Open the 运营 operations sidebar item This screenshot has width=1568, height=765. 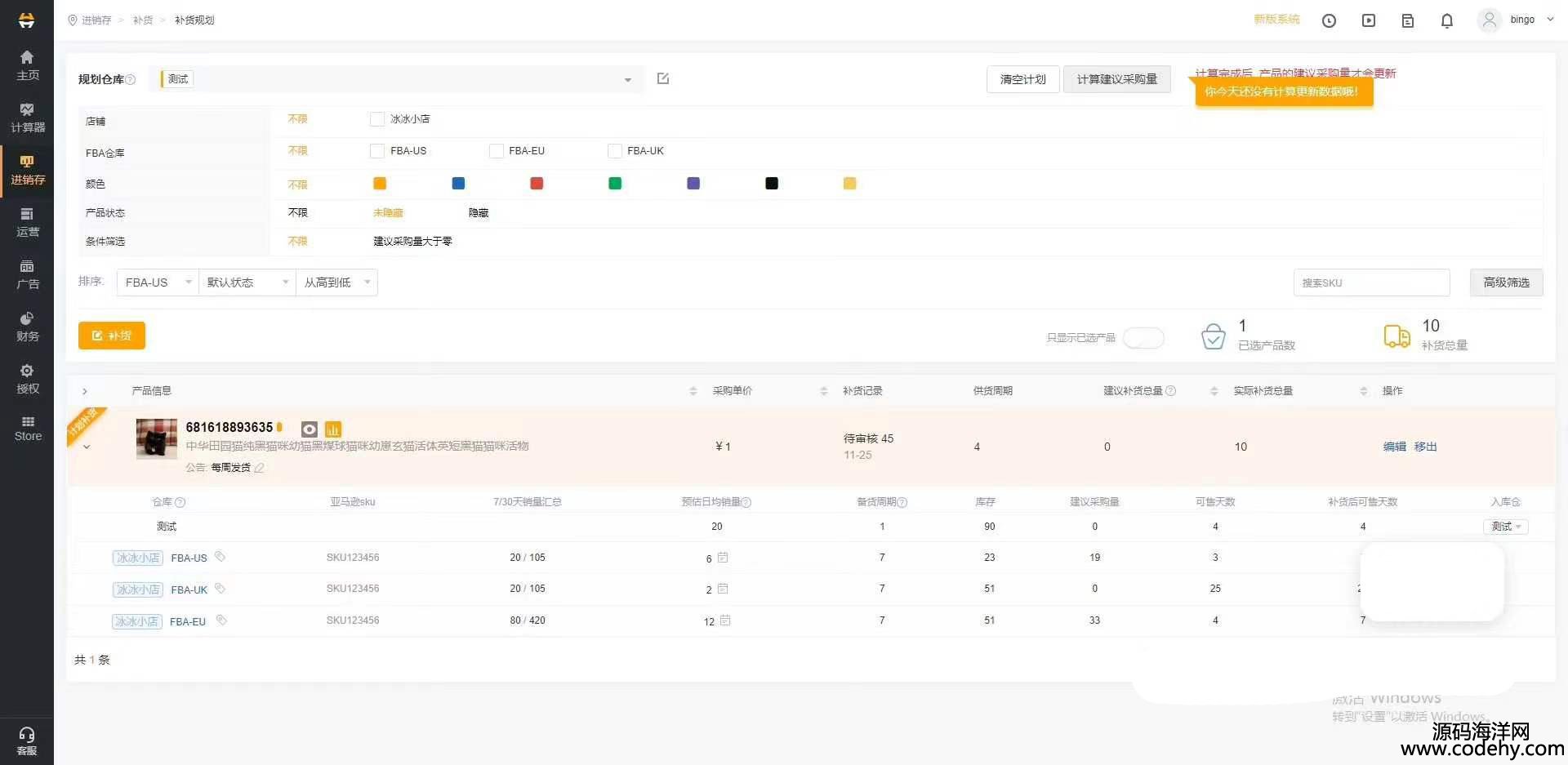tap(27, 222)
